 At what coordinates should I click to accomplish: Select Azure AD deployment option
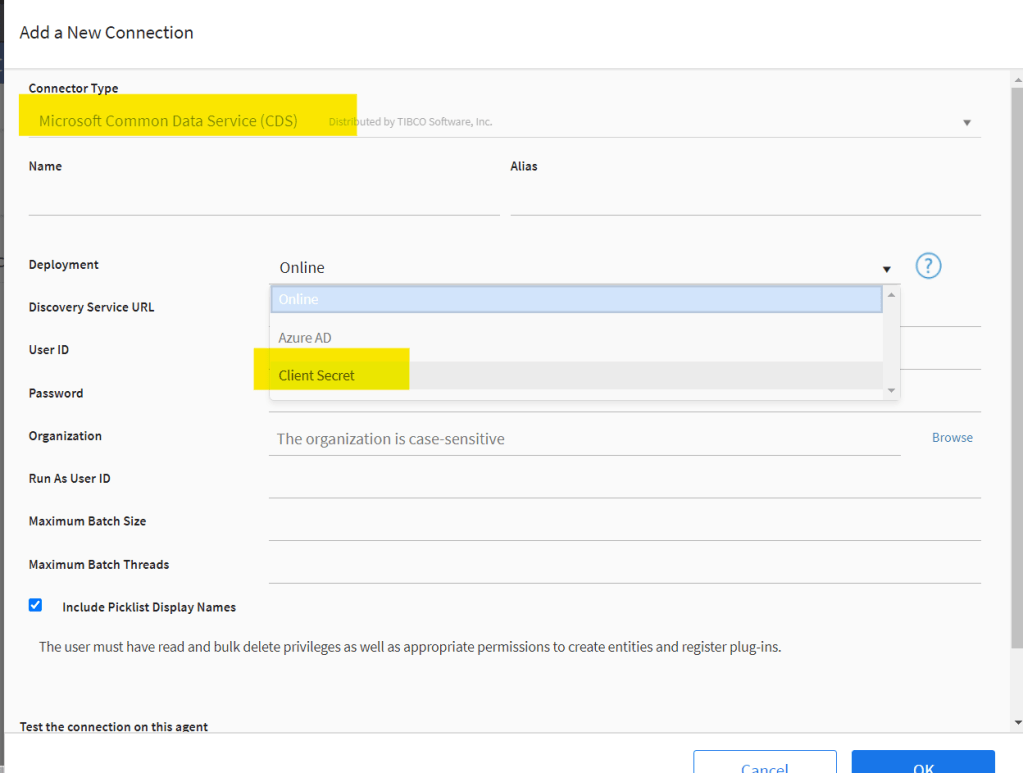pyautogui.click(x=575, y=338)
